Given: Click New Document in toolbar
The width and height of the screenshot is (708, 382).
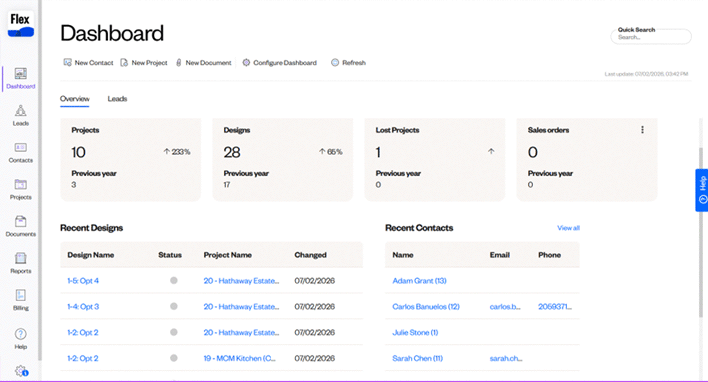Looking at the screenshot, I should (204, 63).
